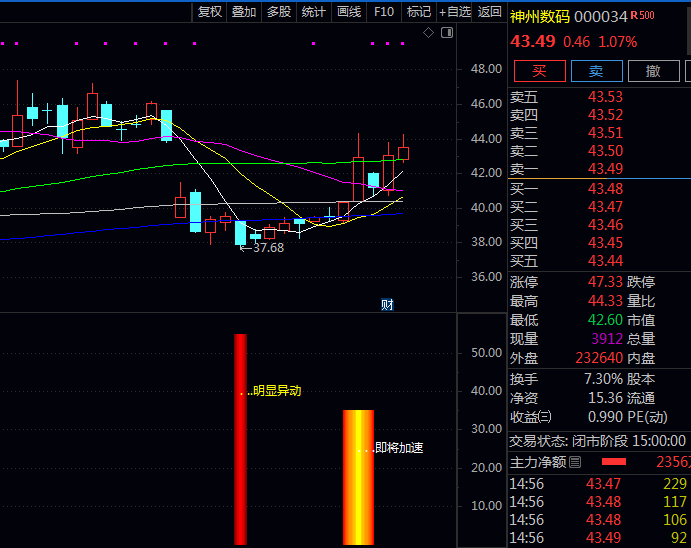Click the 明显异动 red signal bar
The height and width of the screenshot is (548, 691).
click(x=240, y=438)
